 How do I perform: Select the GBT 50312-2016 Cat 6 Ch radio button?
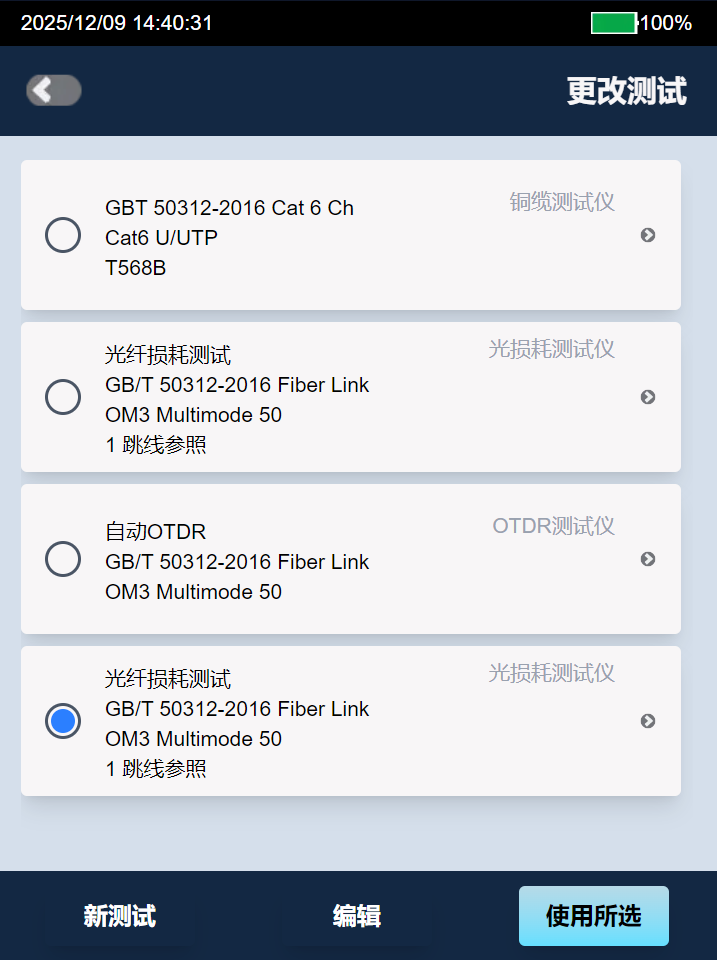63,235
